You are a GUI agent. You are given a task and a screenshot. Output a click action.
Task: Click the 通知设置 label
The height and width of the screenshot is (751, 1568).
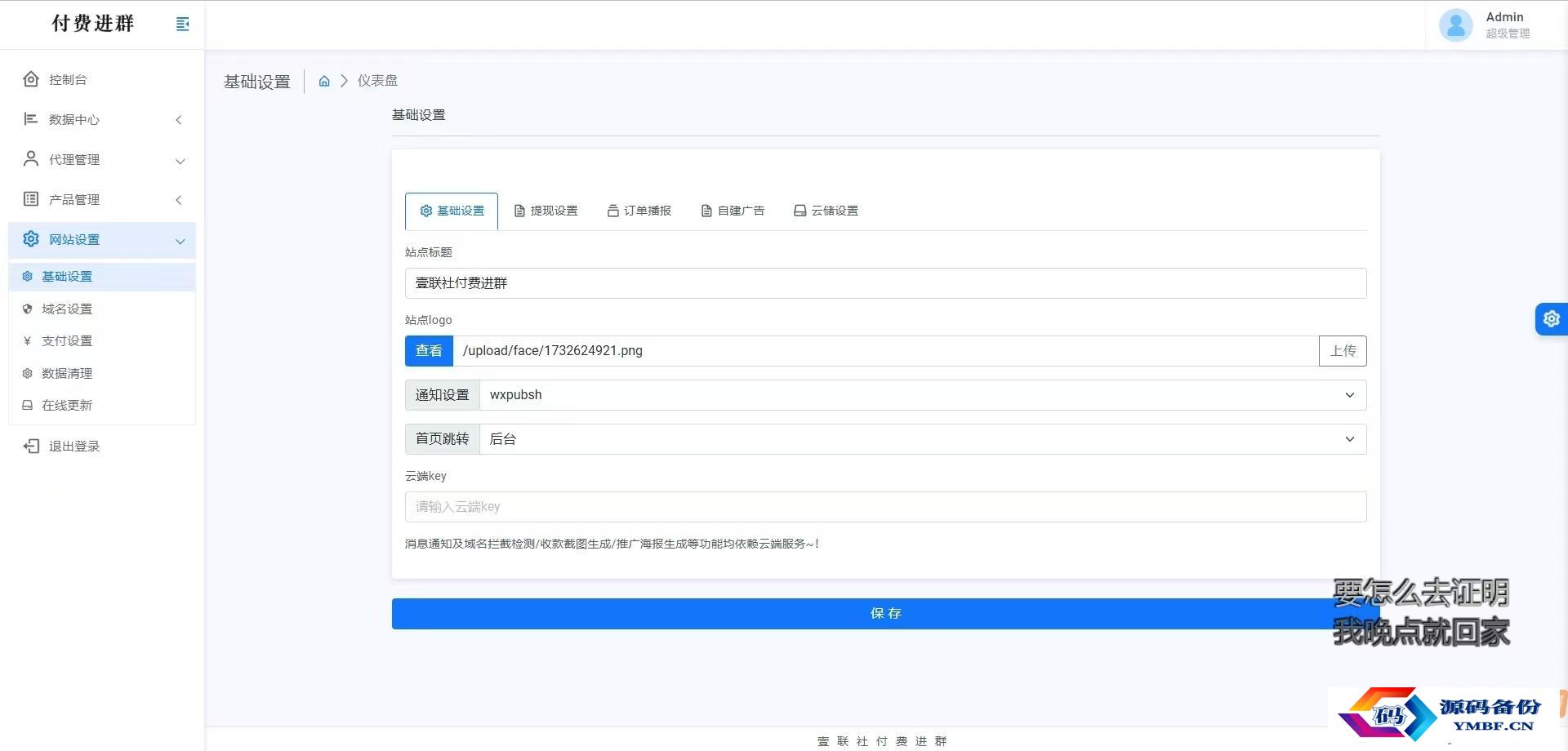point(442,395)
